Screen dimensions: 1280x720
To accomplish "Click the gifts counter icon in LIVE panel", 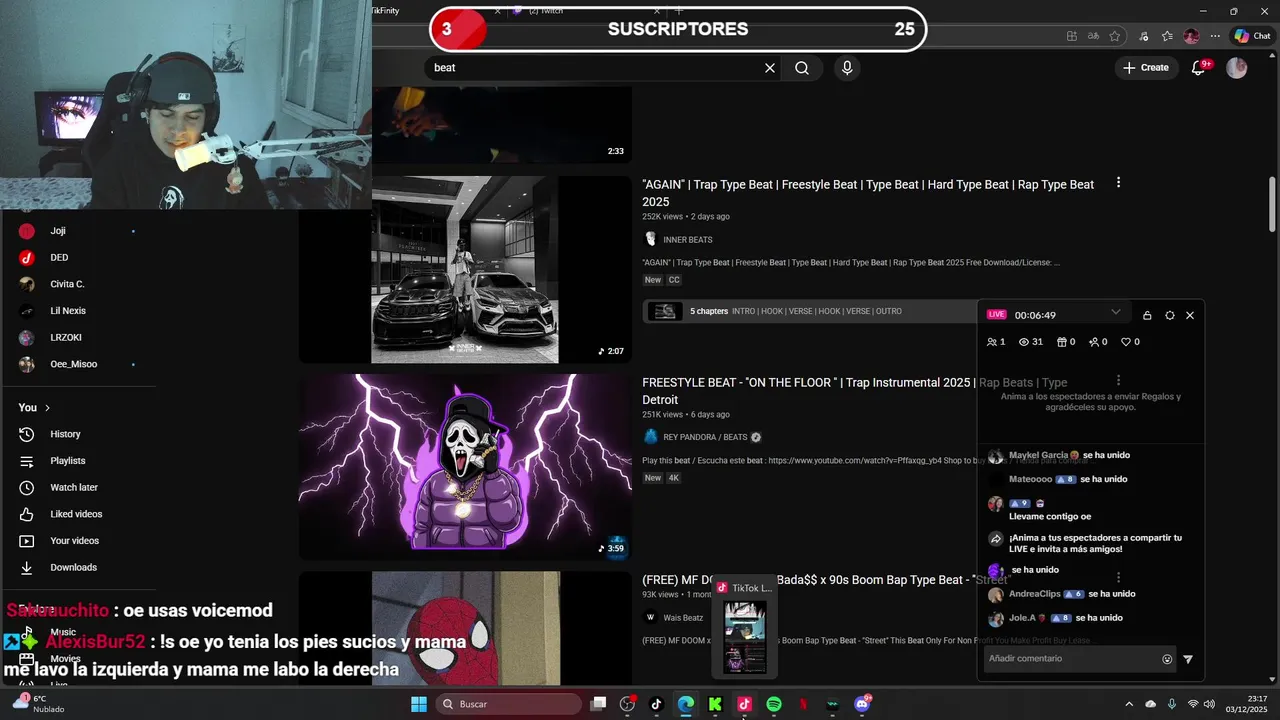I will [1062, 342].
